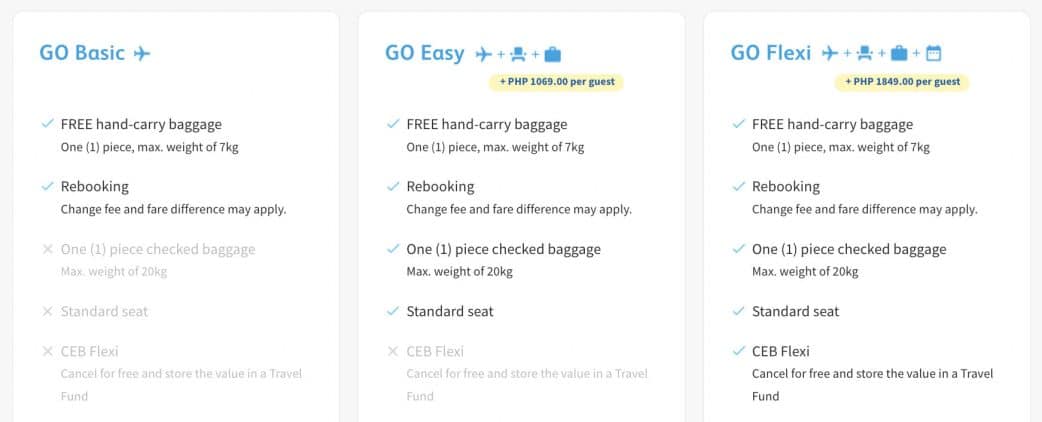This screenshot has height=422, width=1042.
Task: Click the PHP 1849.00 per guest badge
Action: [x=902, y=82]
